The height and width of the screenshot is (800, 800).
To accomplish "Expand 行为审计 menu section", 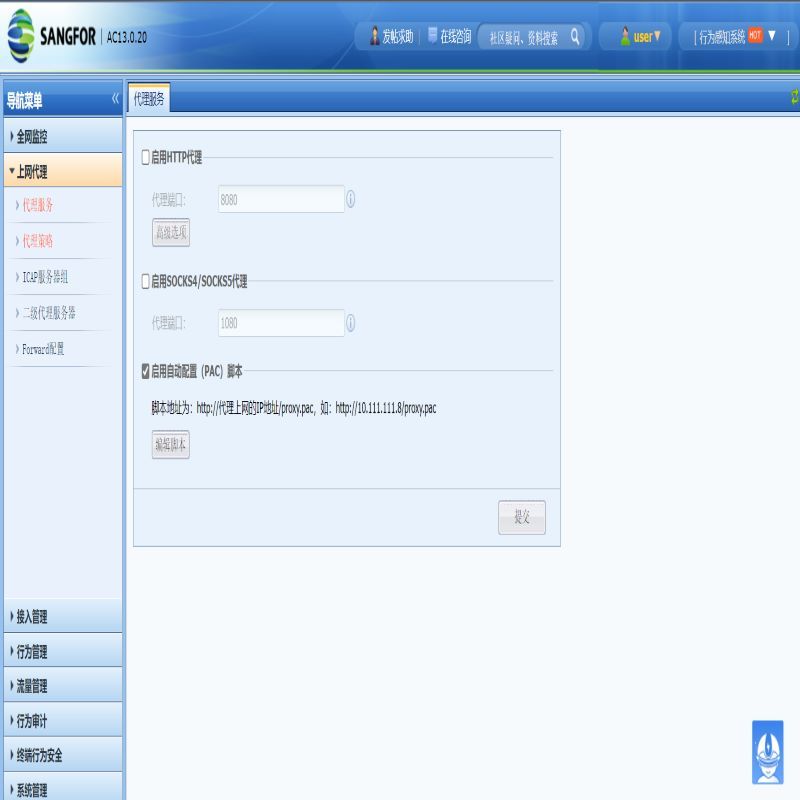I will tap(63, 721).
